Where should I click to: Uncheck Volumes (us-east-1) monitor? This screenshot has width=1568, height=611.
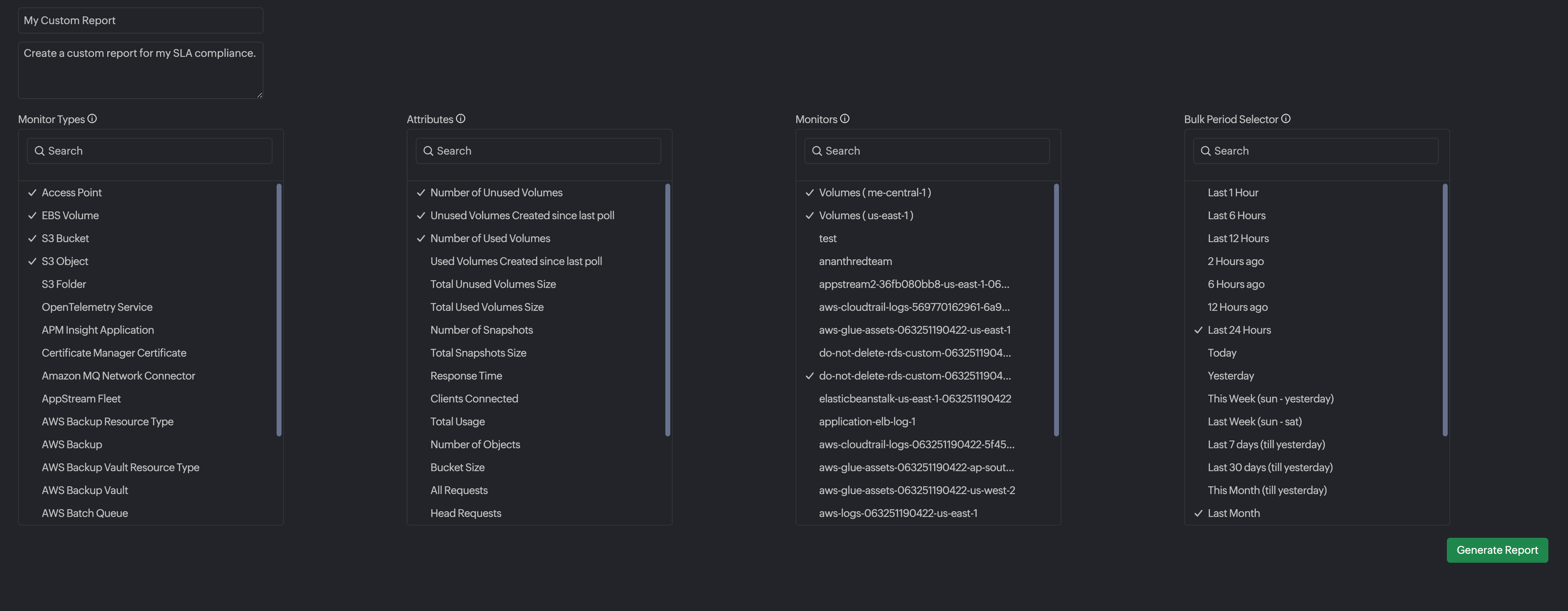(x=865, y=216)
